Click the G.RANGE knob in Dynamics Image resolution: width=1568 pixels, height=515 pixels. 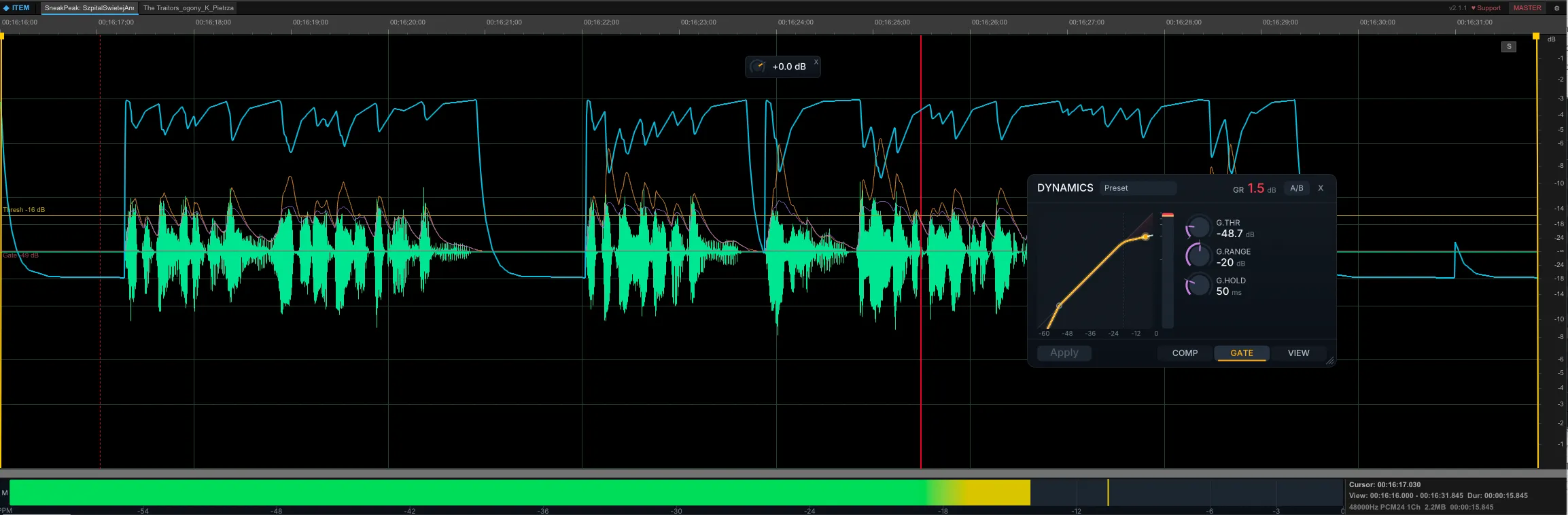pyautogui.click(x=1198, y=256)
